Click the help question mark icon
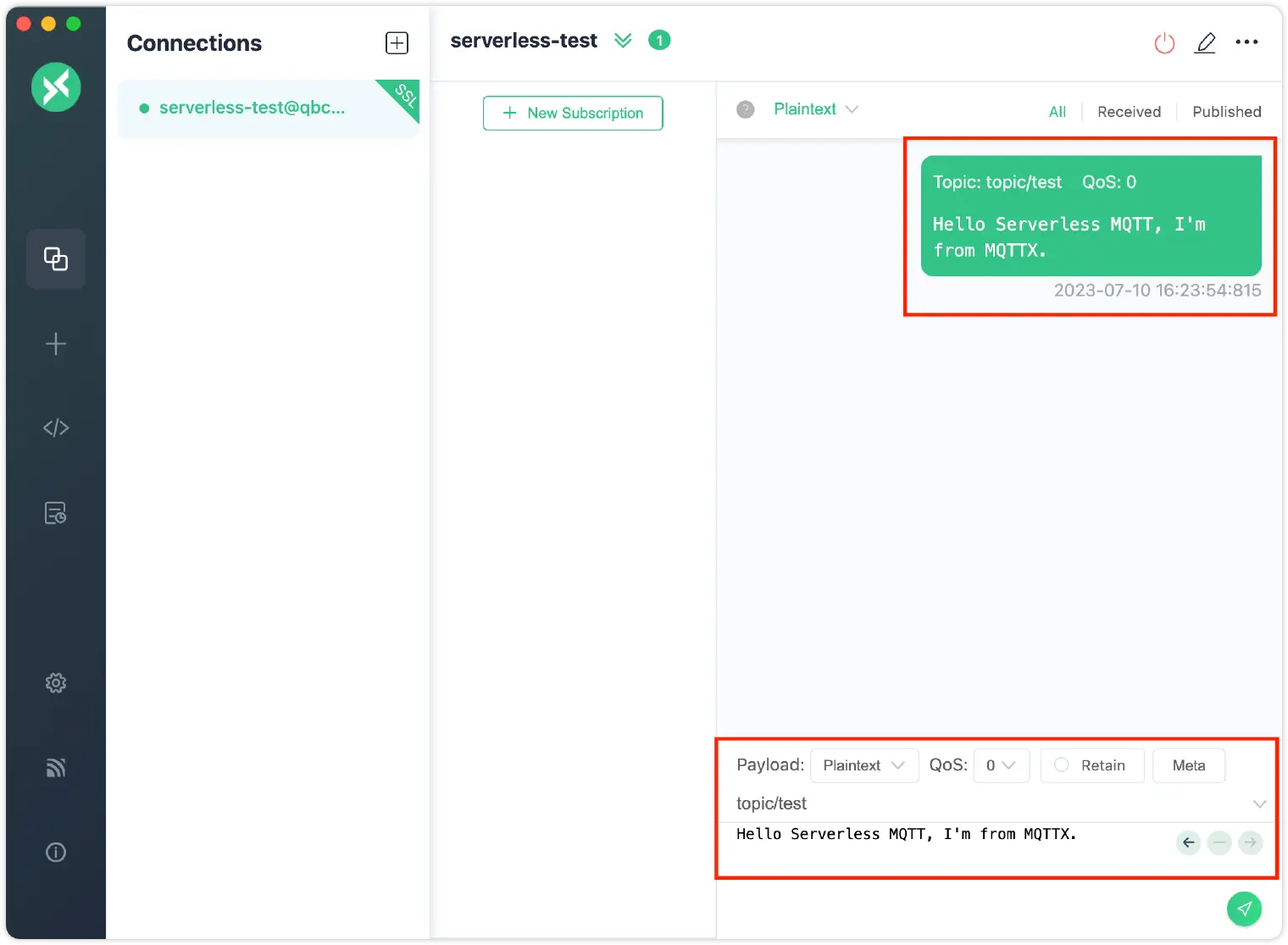 (x=746, y=109)
